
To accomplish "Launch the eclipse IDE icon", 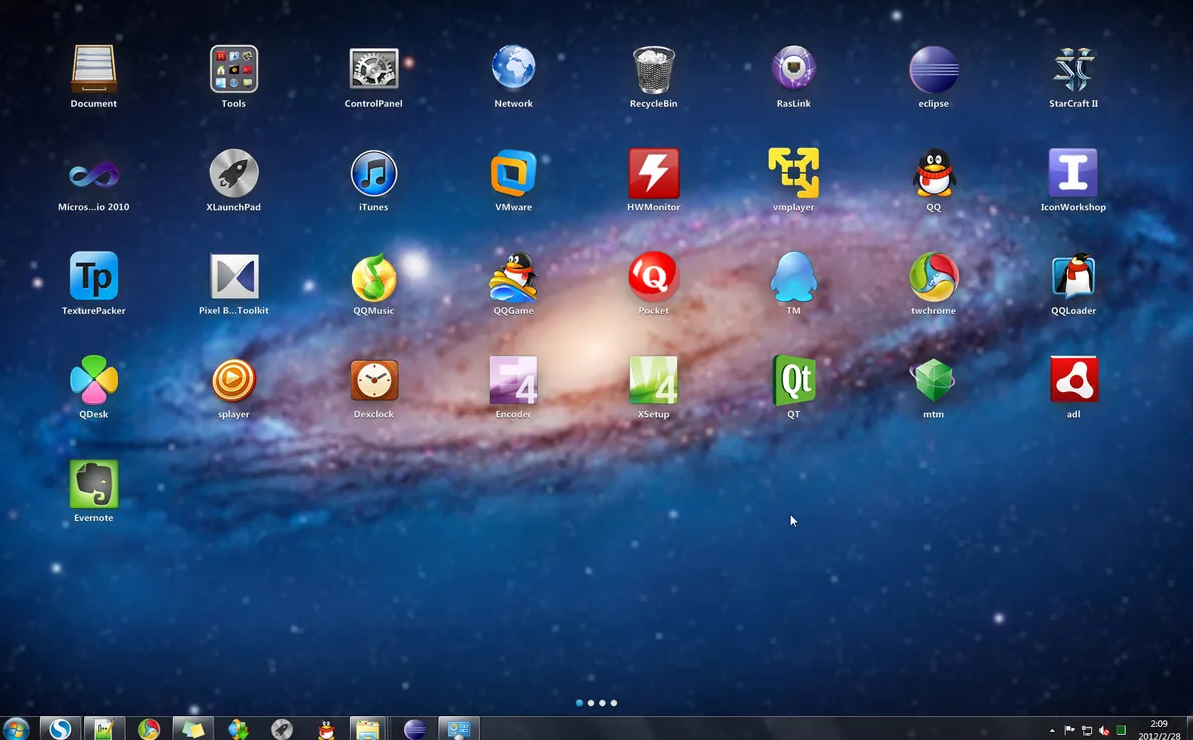I will [x=934, y=69].
